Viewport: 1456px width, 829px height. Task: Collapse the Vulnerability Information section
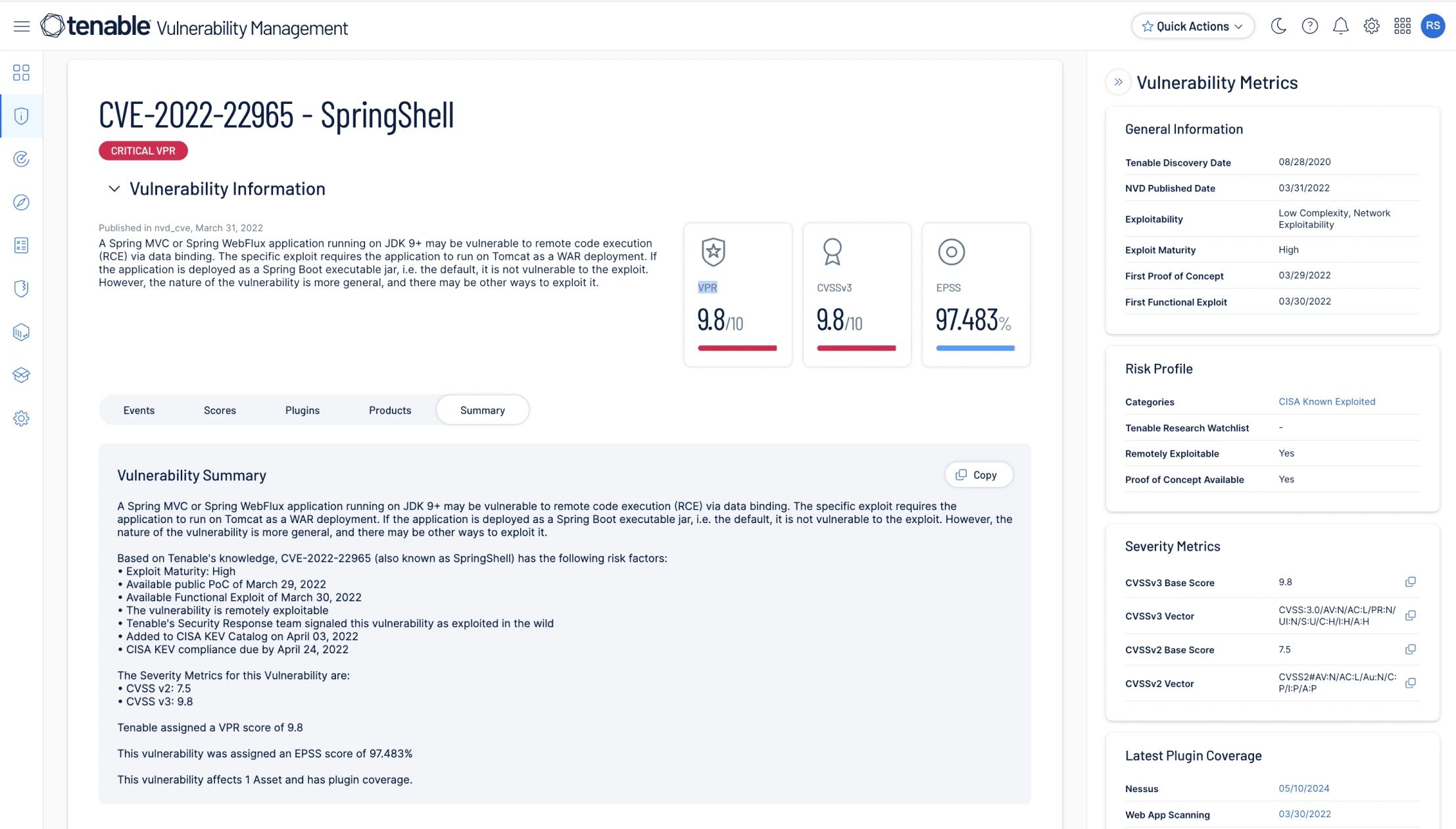click(114, 189)
